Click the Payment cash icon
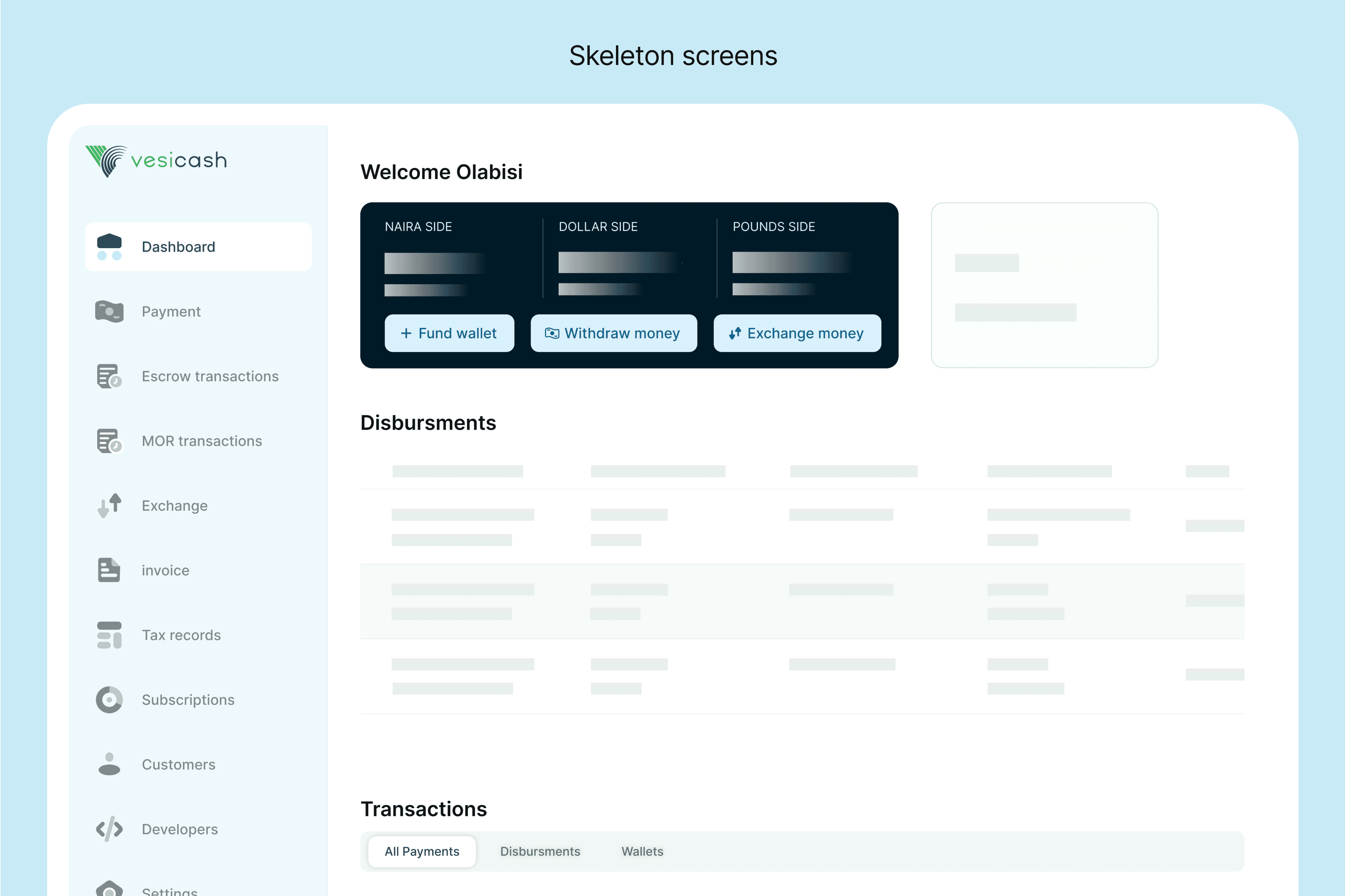 (109, 311)
